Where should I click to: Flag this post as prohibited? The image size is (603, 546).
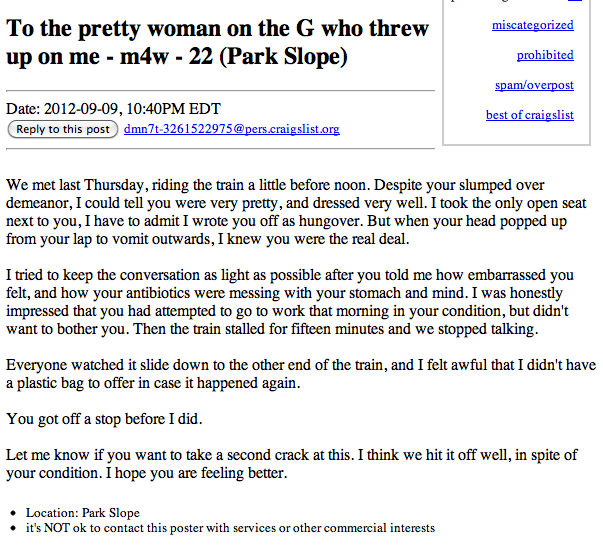tap(545, 55)
